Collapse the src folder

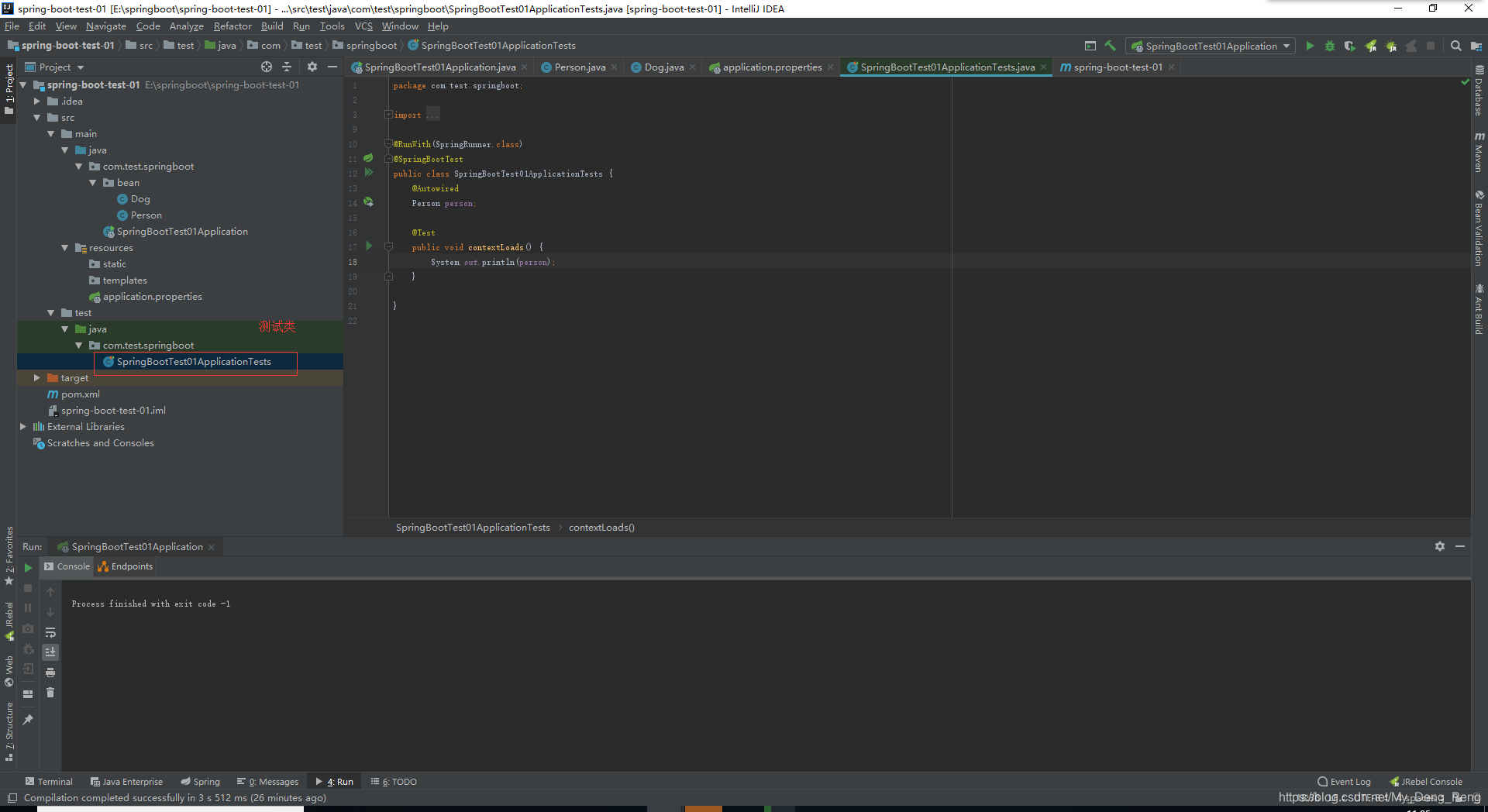(36, 118)
